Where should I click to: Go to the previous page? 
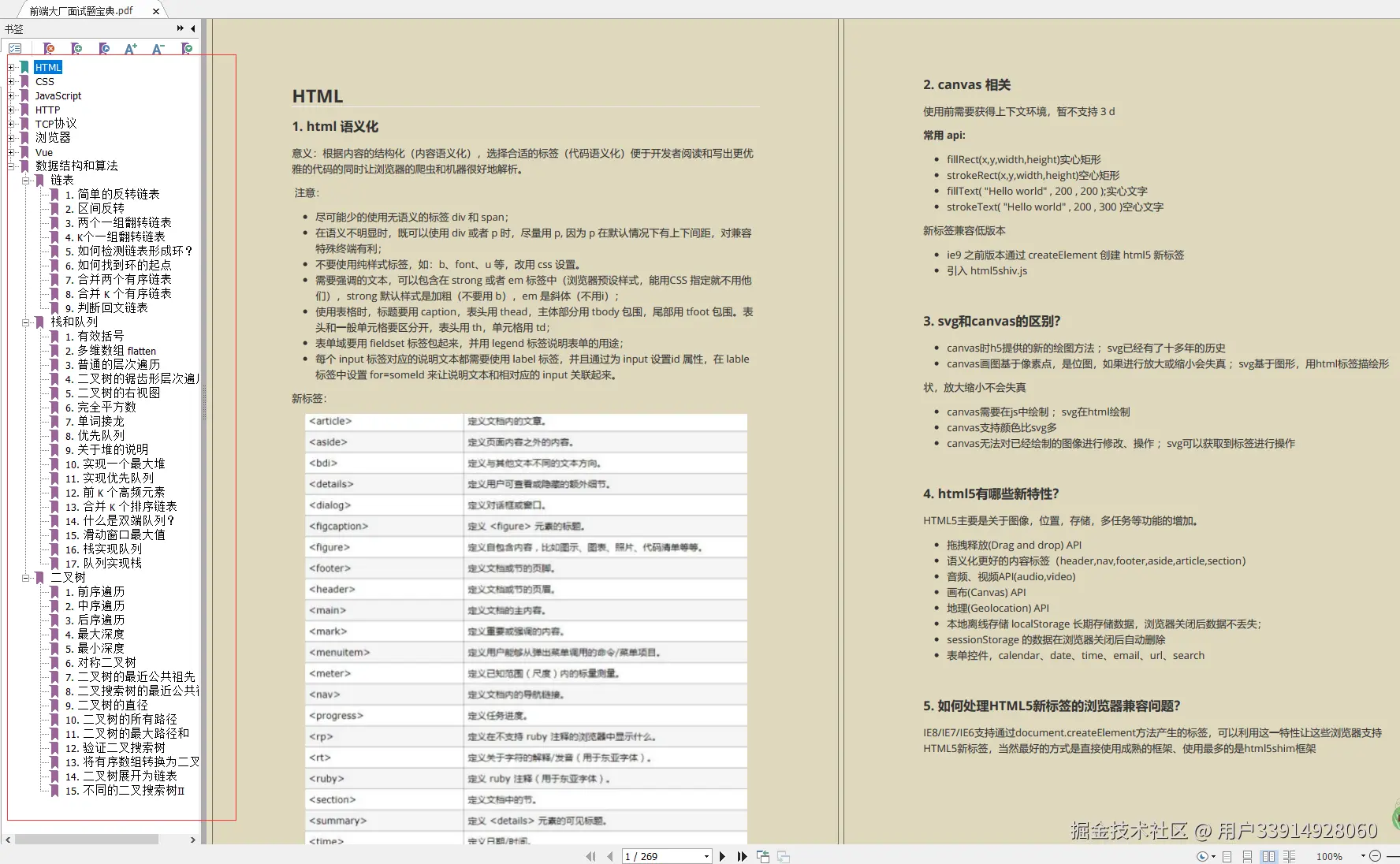[x=609, y=856]
